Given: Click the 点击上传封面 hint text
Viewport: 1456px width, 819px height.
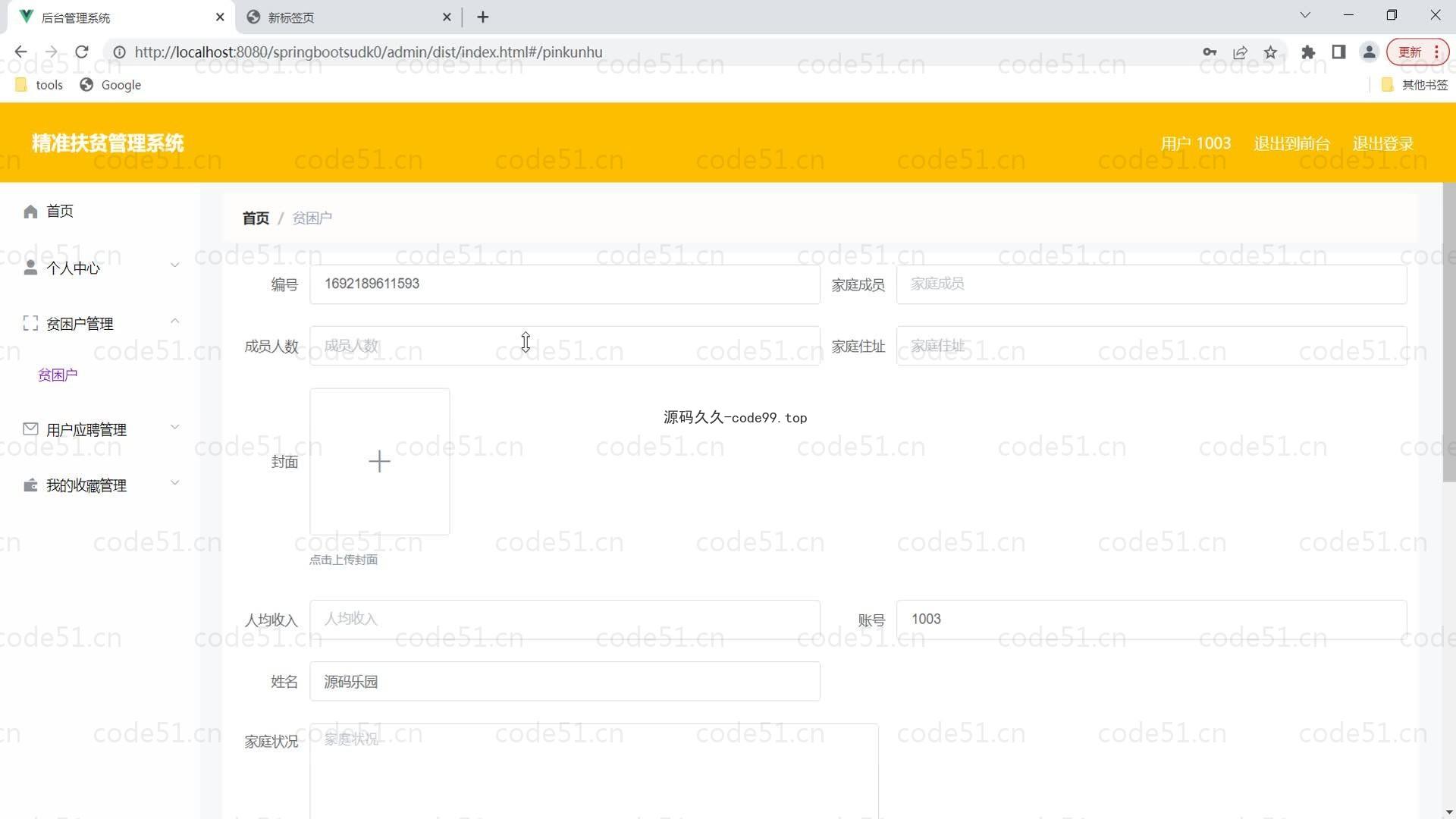Looking at the screenshot, I should [344, 560].
